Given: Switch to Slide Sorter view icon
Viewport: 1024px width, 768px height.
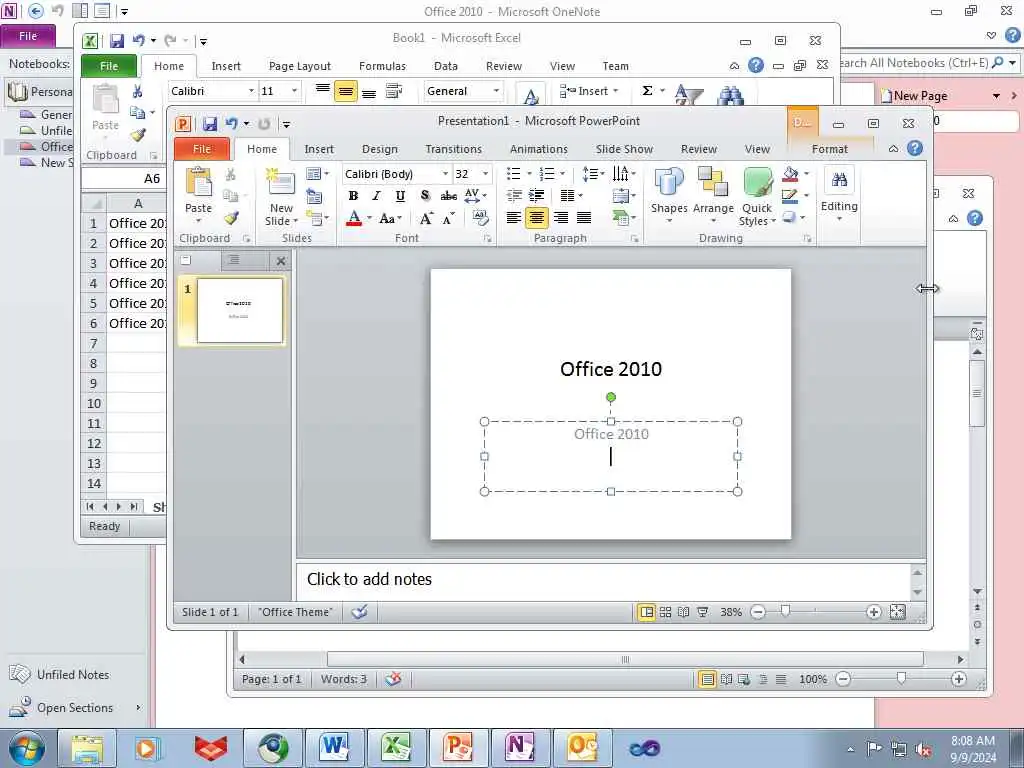Looking at the screenshot, I should [665, 612].
